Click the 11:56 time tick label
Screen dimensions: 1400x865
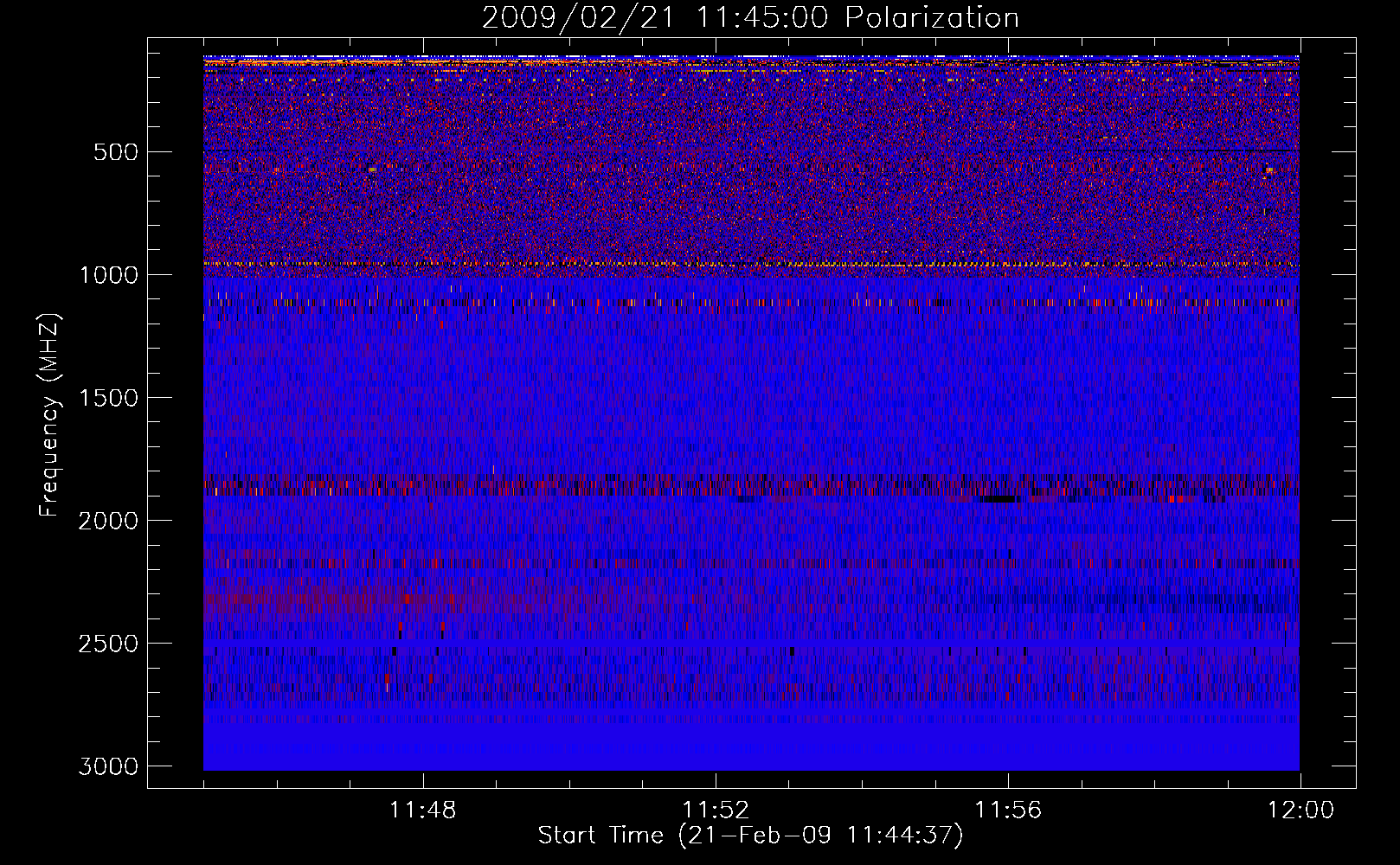[1008, 811]
